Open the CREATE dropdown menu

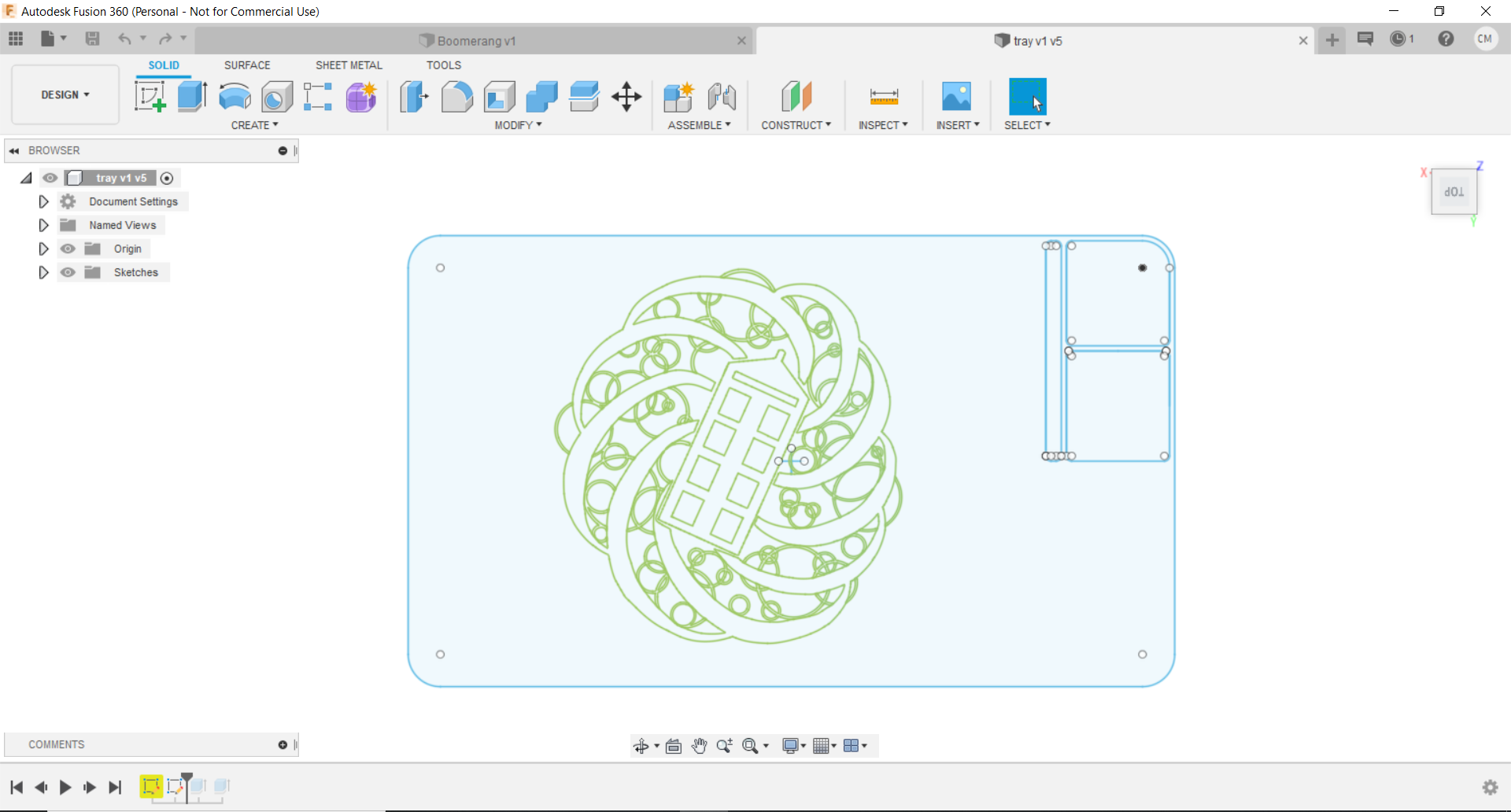(254, 125)
